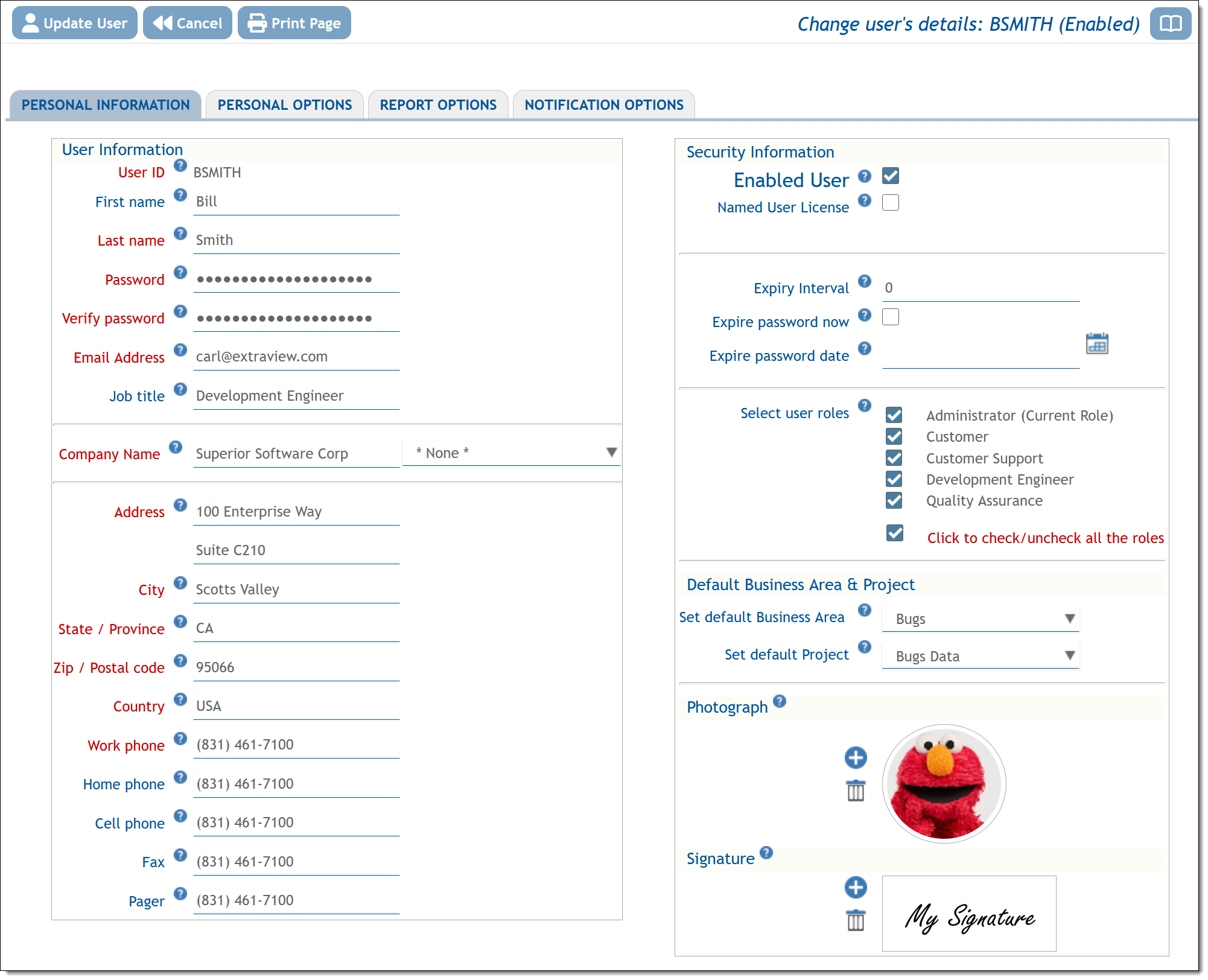Click the Expire password date field
Image resolution: width=1208 pixels, height=980 pixels.
coord(981,355)
